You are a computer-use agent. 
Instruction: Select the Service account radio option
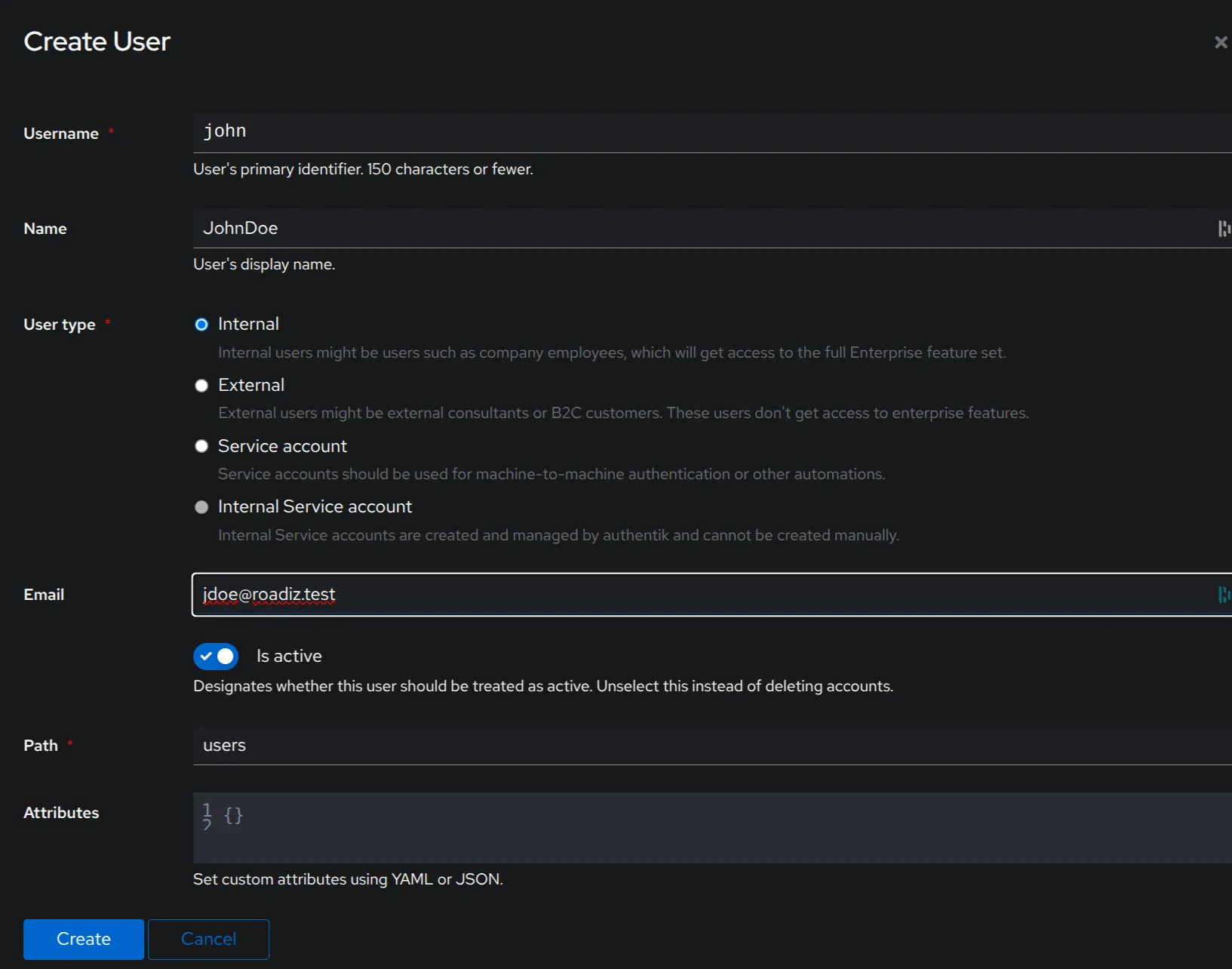(x=201, y=446)
